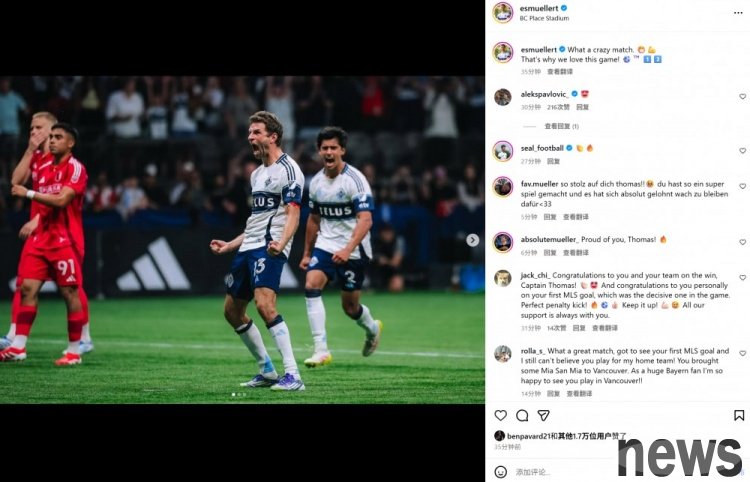Open emoji picker in comment box

(x=500, y=472)
